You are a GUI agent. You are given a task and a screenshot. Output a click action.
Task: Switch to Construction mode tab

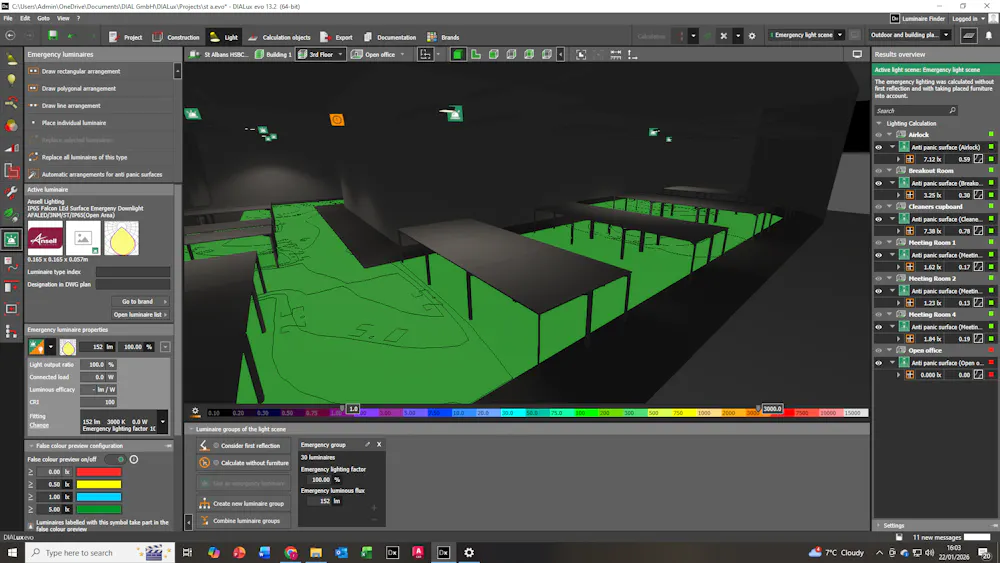176,37
